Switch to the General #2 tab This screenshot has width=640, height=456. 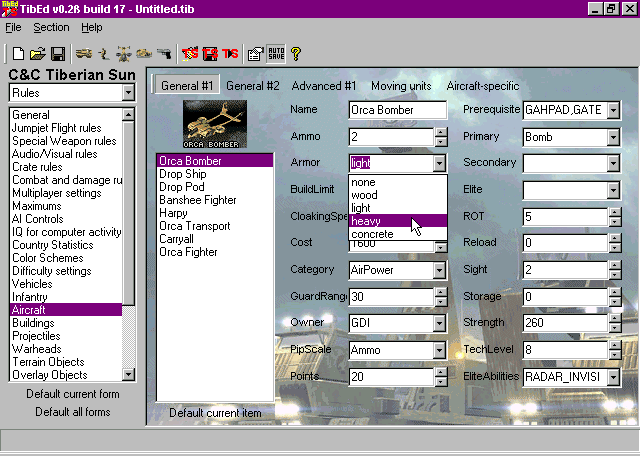point(253,86)
